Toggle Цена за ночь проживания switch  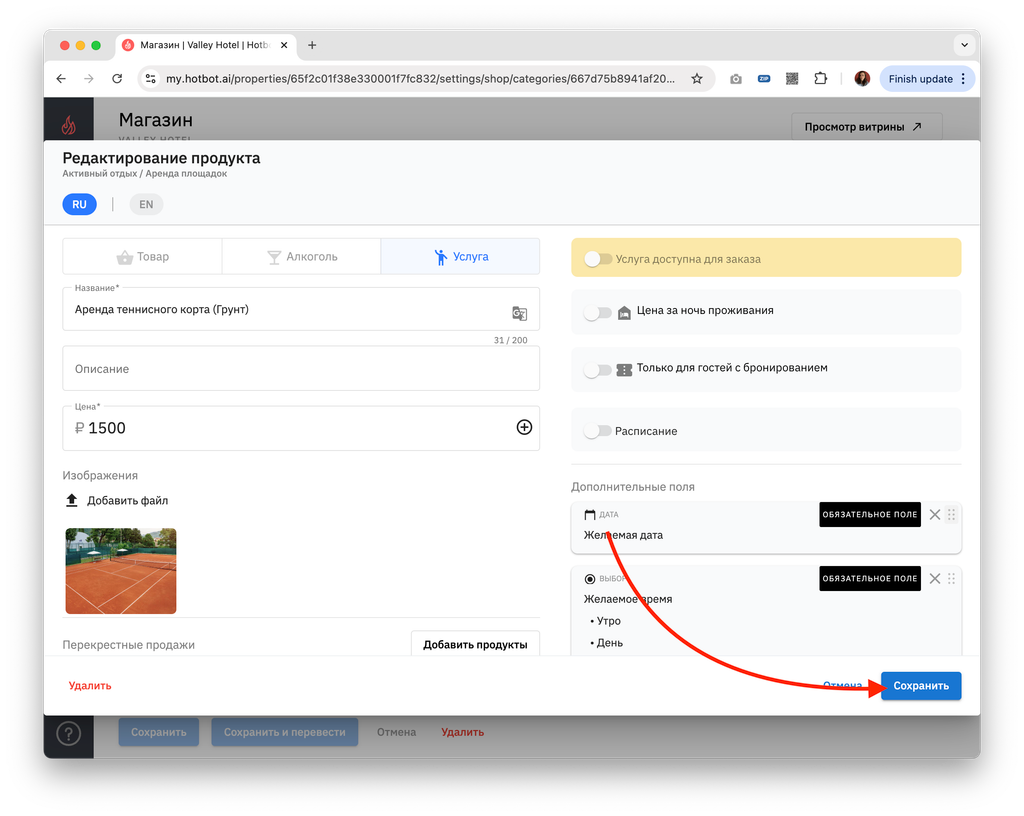click(x=598, y=313)
